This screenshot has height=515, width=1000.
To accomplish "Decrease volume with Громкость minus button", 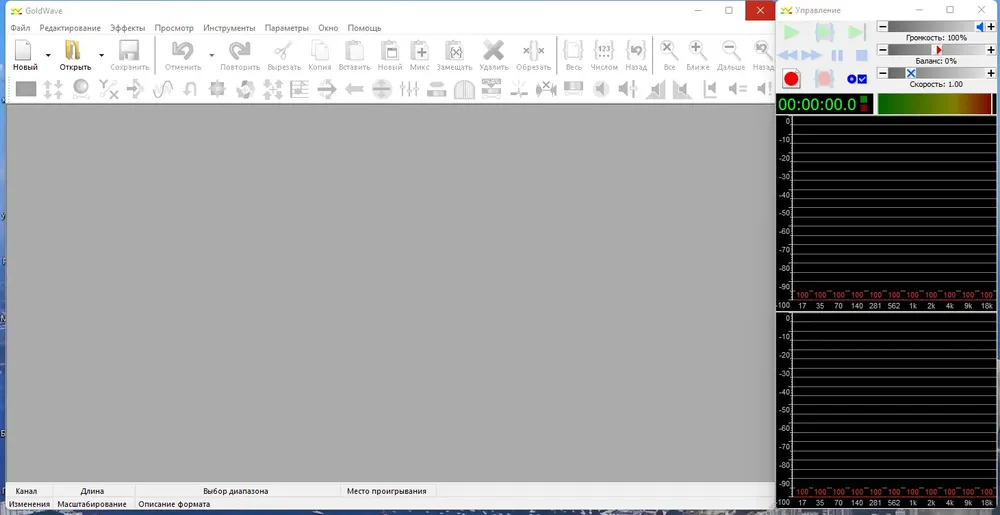I will [883, 26].
